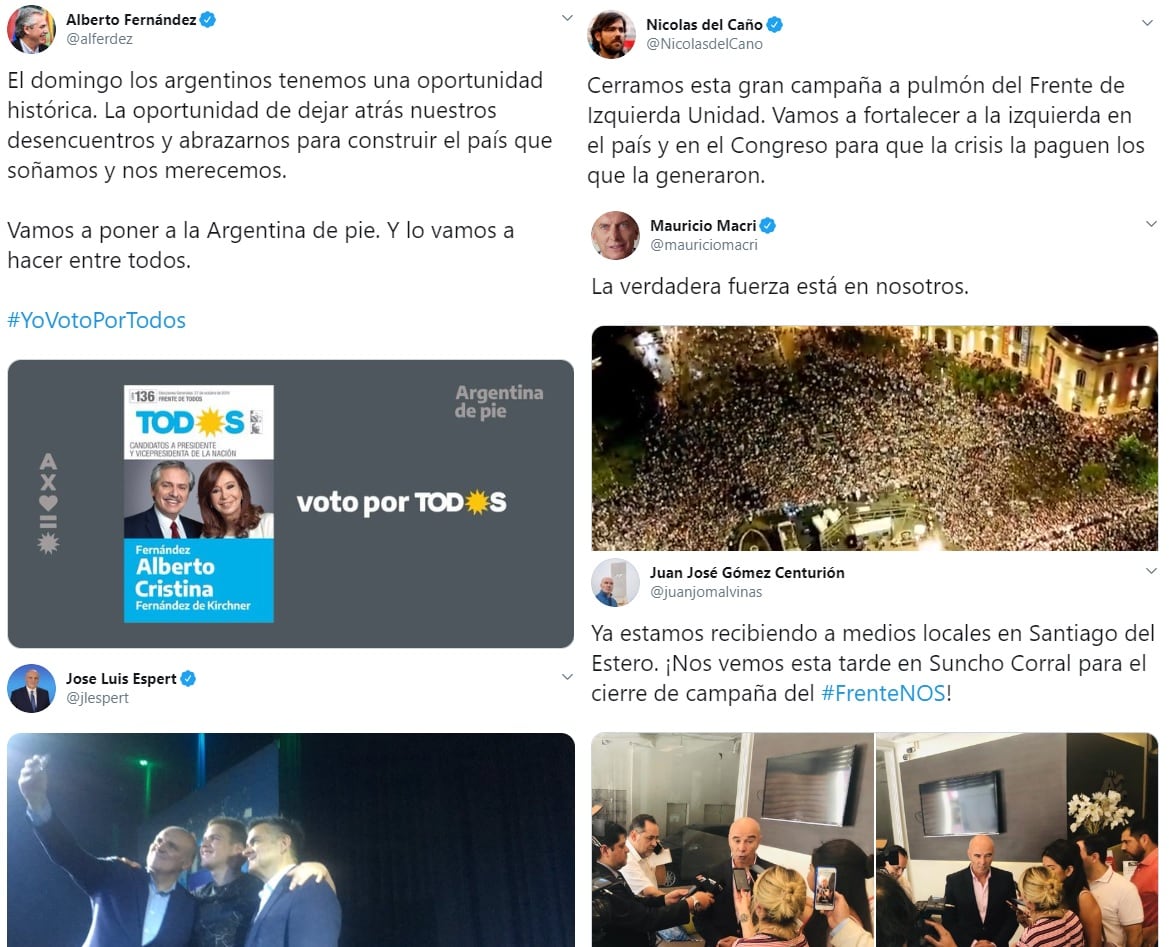
Task: Click Nicolas del Caño's profile picture
Action: [612, 34]
